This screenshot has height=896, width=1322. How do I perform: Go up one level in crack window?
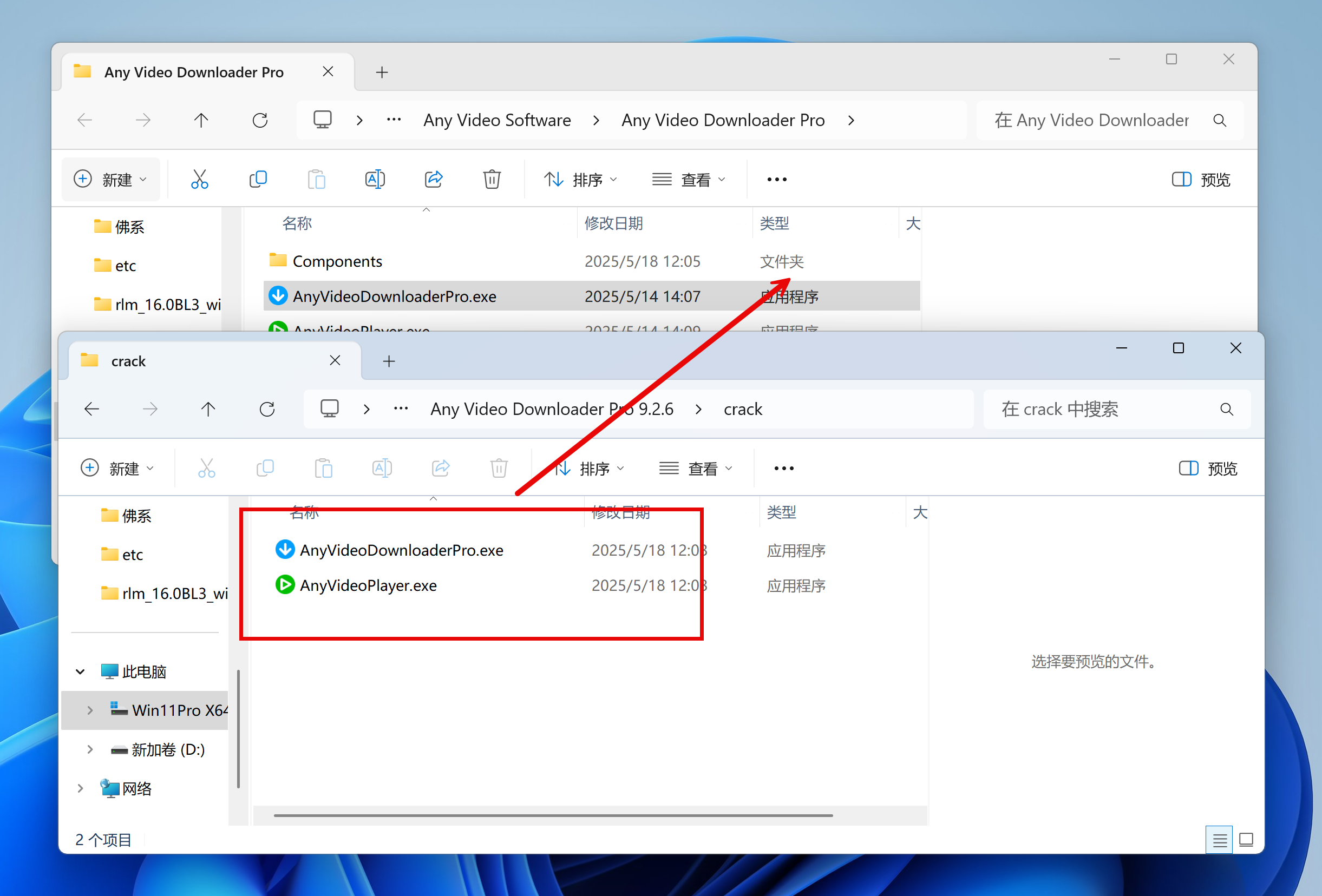[208, 410]
